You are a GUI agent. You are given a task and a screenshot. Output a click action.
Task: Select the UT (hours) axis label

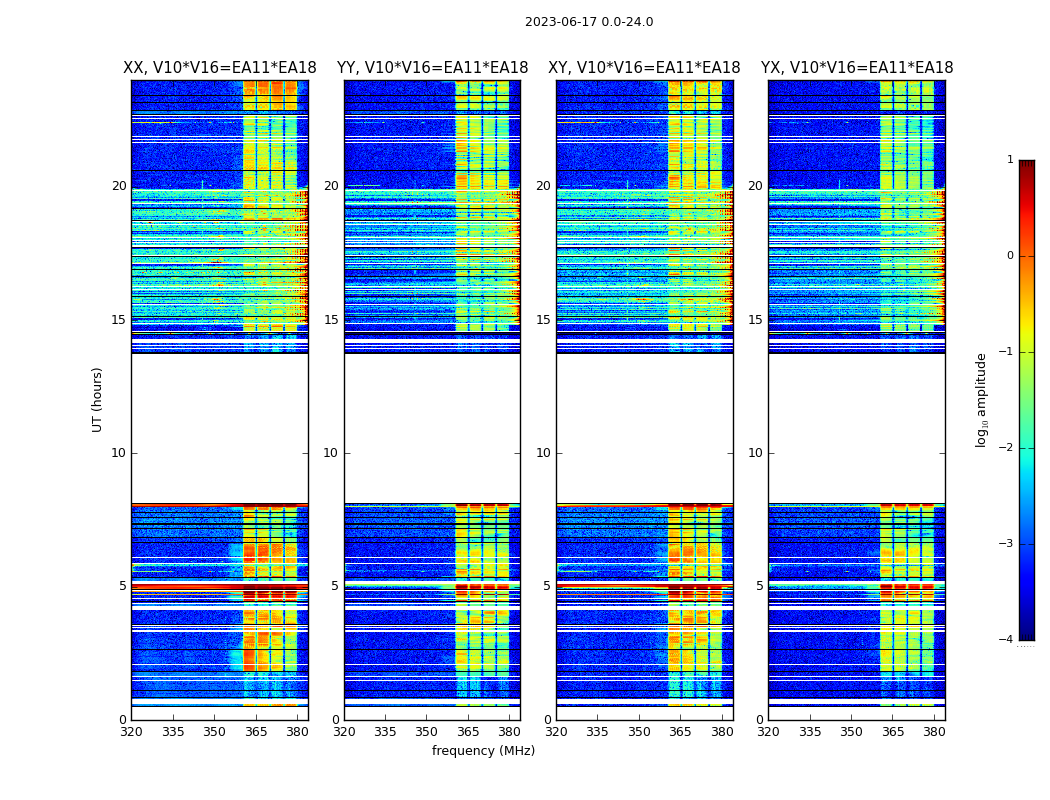pos(98,399)
